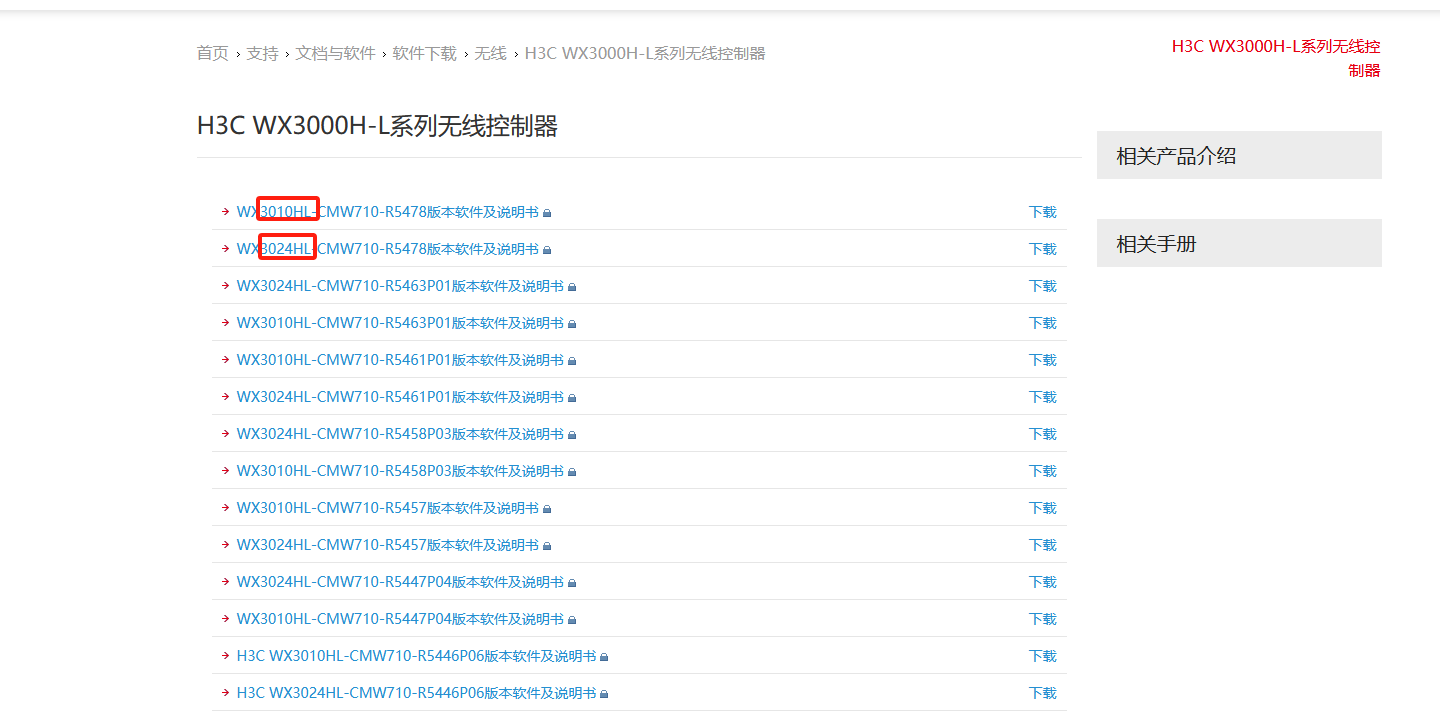Open WX3010HL-CMW710-R5461P01版本软件及说明书 link
This screenshot has width=1440, height=717.
(400, 360)
